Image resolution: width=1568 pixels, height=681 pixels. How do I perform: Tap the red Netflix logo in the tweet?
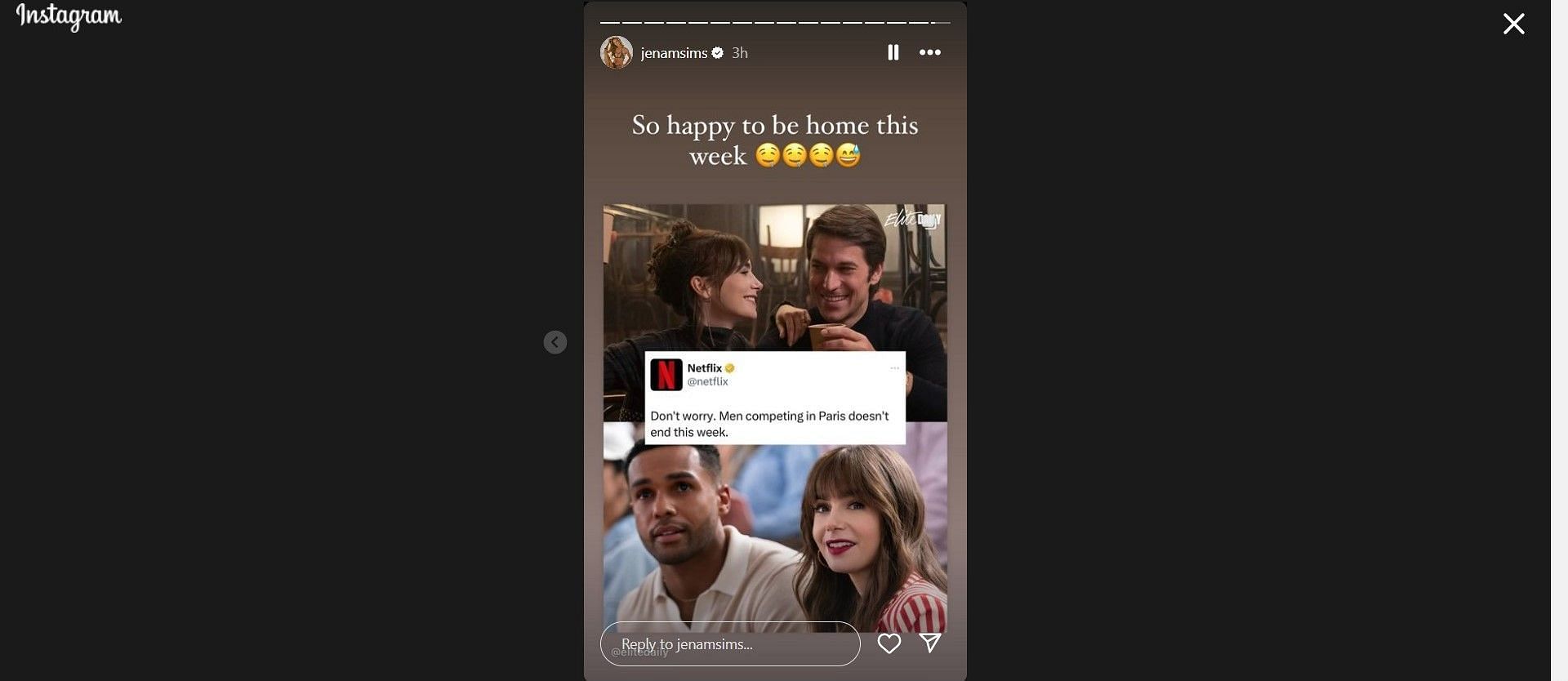tap(666, 375)
